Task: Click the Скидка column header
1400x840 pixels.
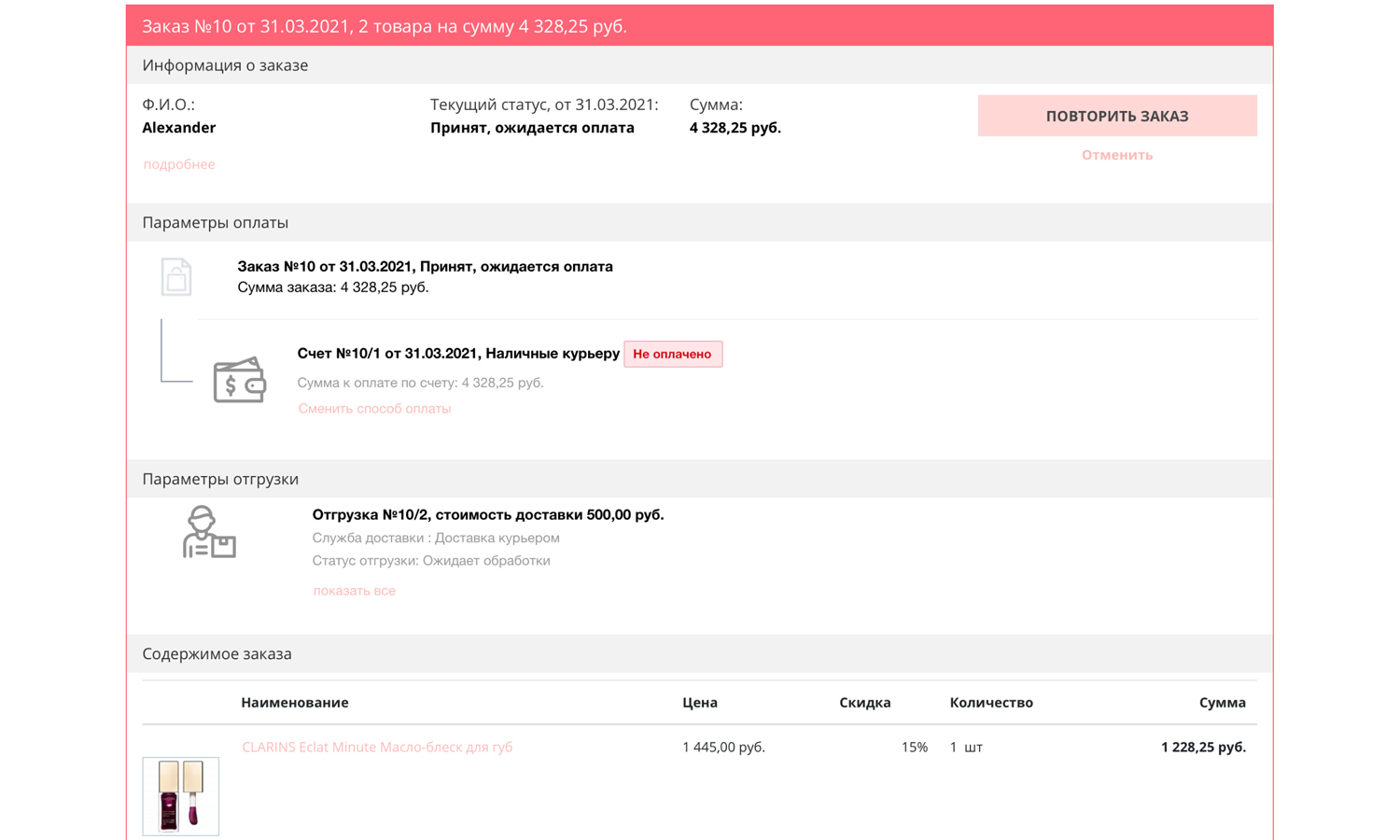Action: pyautogui.click(x=864, y=703)
